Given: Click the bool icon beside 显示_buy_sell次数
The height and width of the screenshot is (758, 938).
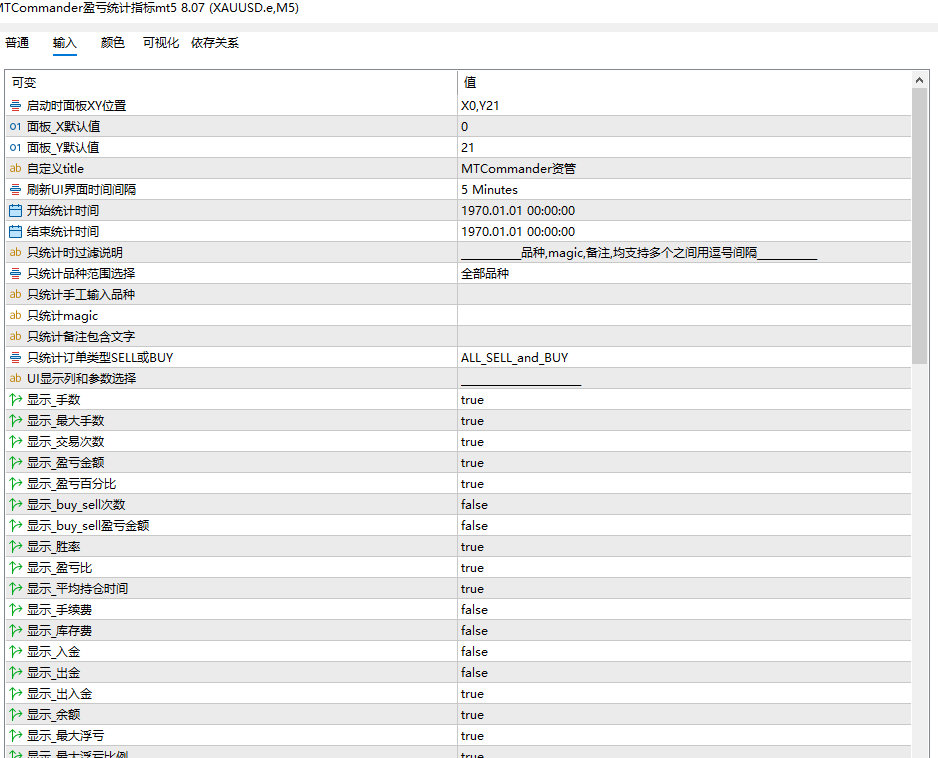Looking at the screenshot, I should coord(16,504).
